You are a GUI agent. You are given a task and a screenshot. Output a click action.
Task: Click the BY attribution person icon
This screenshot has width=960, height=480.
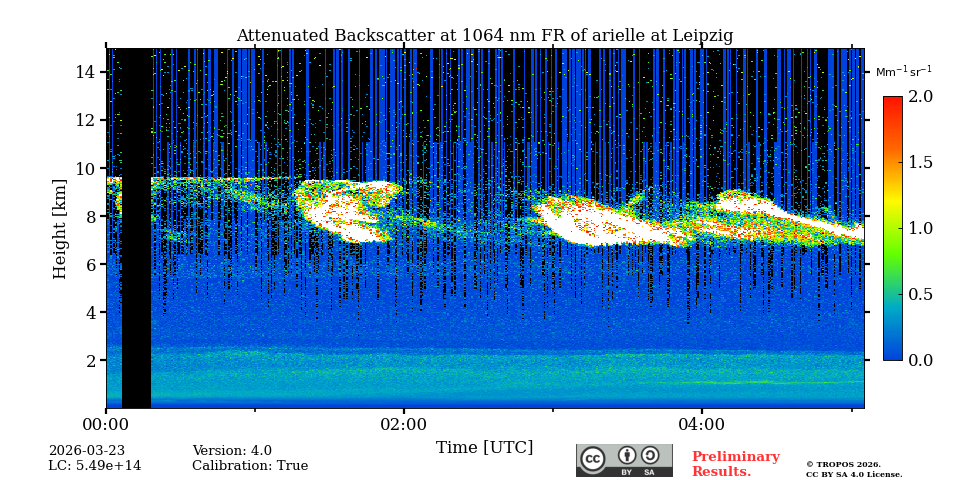627,456
